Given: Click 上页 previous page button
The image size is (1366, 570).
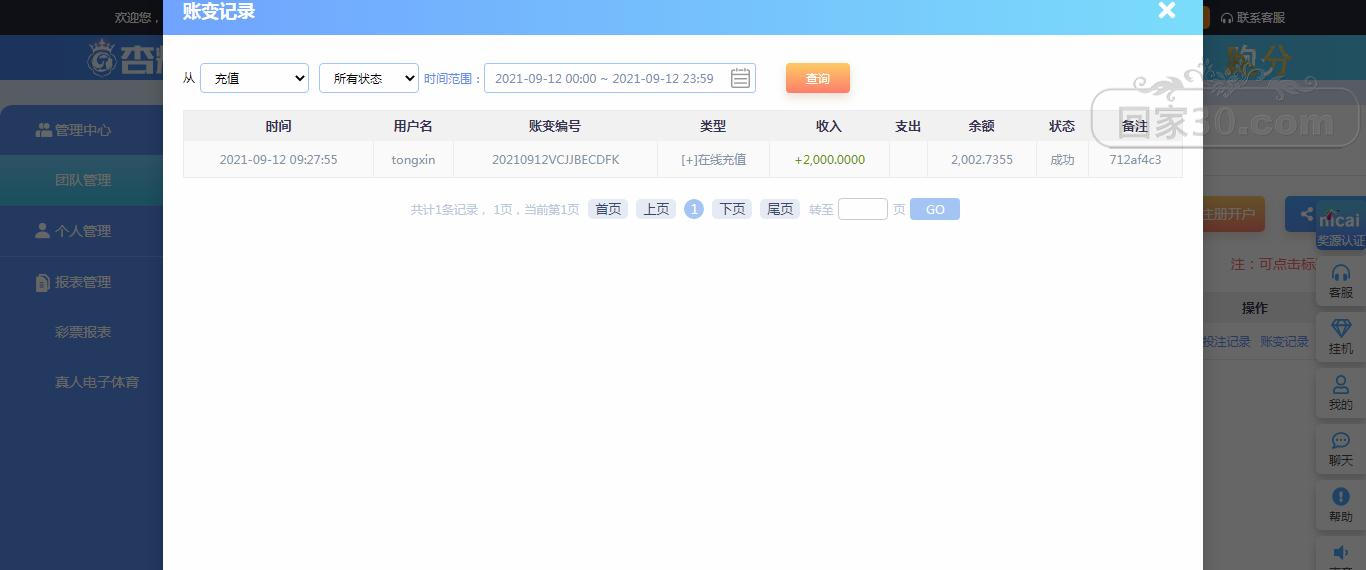Looking at the screenshot, I should point(656,209).
